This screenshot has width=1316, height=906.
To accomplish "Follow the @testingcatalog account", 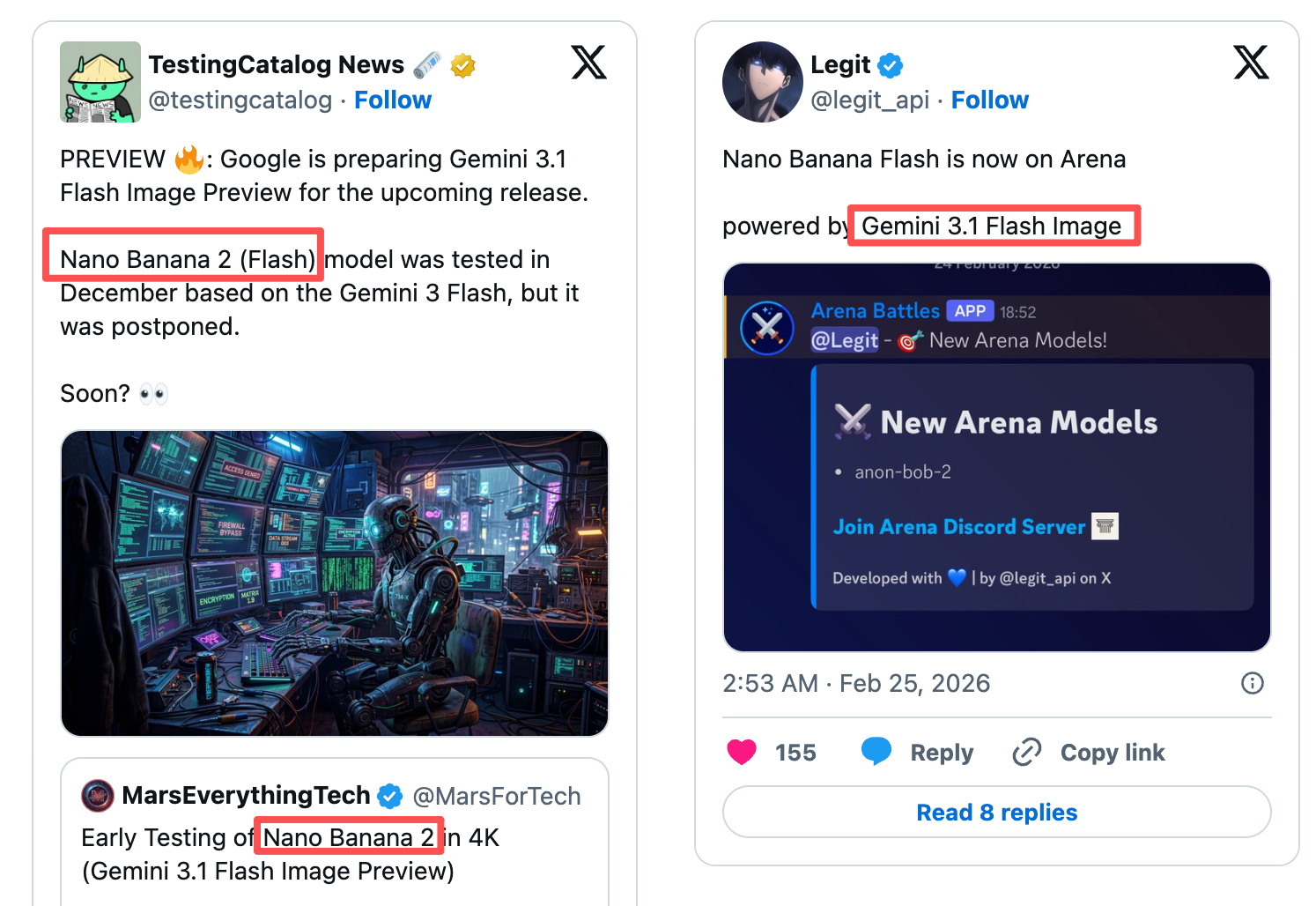I will click(x=393, y=100).
